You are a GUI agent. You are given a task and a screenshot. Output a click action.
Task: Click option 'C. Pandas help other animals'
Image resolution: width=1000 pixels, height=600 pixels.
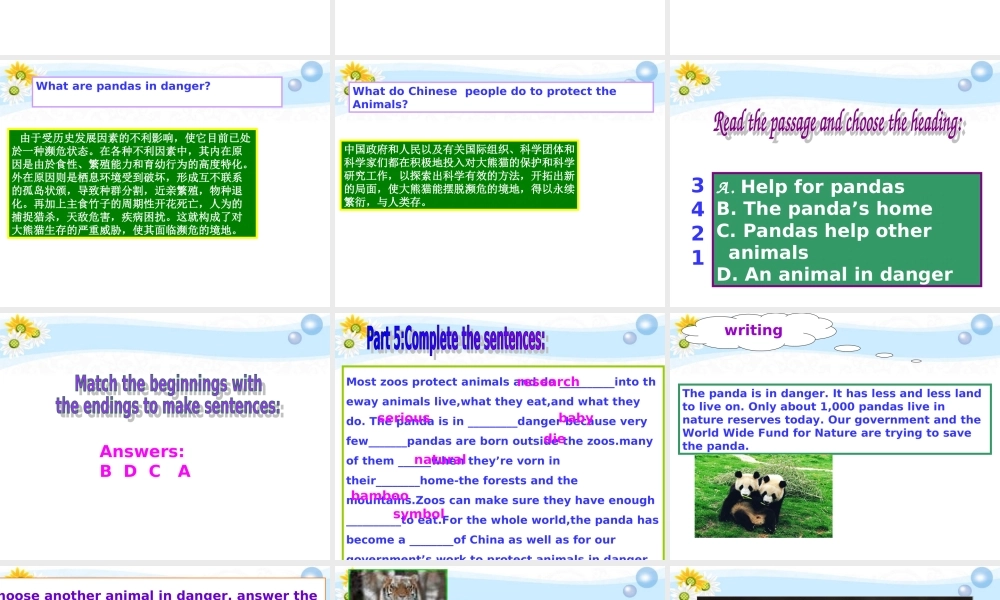pyautogui.click(x=824, y=241)
